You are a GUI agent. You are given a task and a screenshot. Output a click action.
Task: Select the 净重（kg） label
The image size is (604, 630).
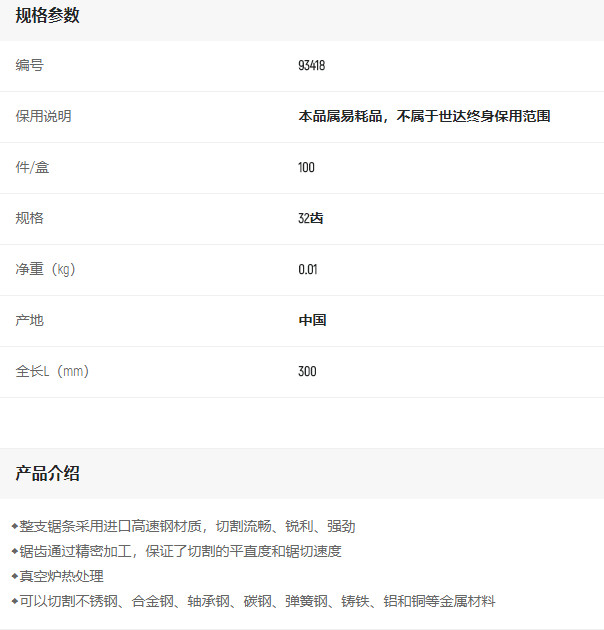(46, 270)
